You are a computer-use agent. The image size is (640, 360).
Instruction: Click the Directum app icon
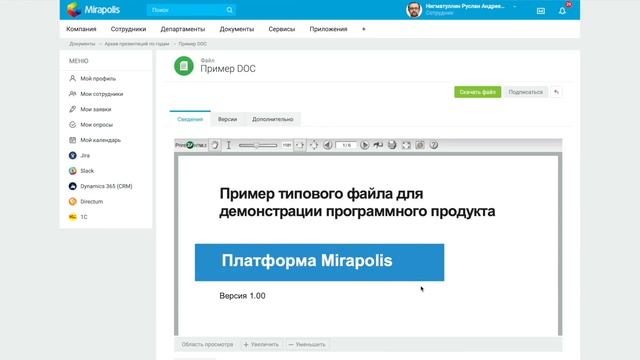[73, 202]
